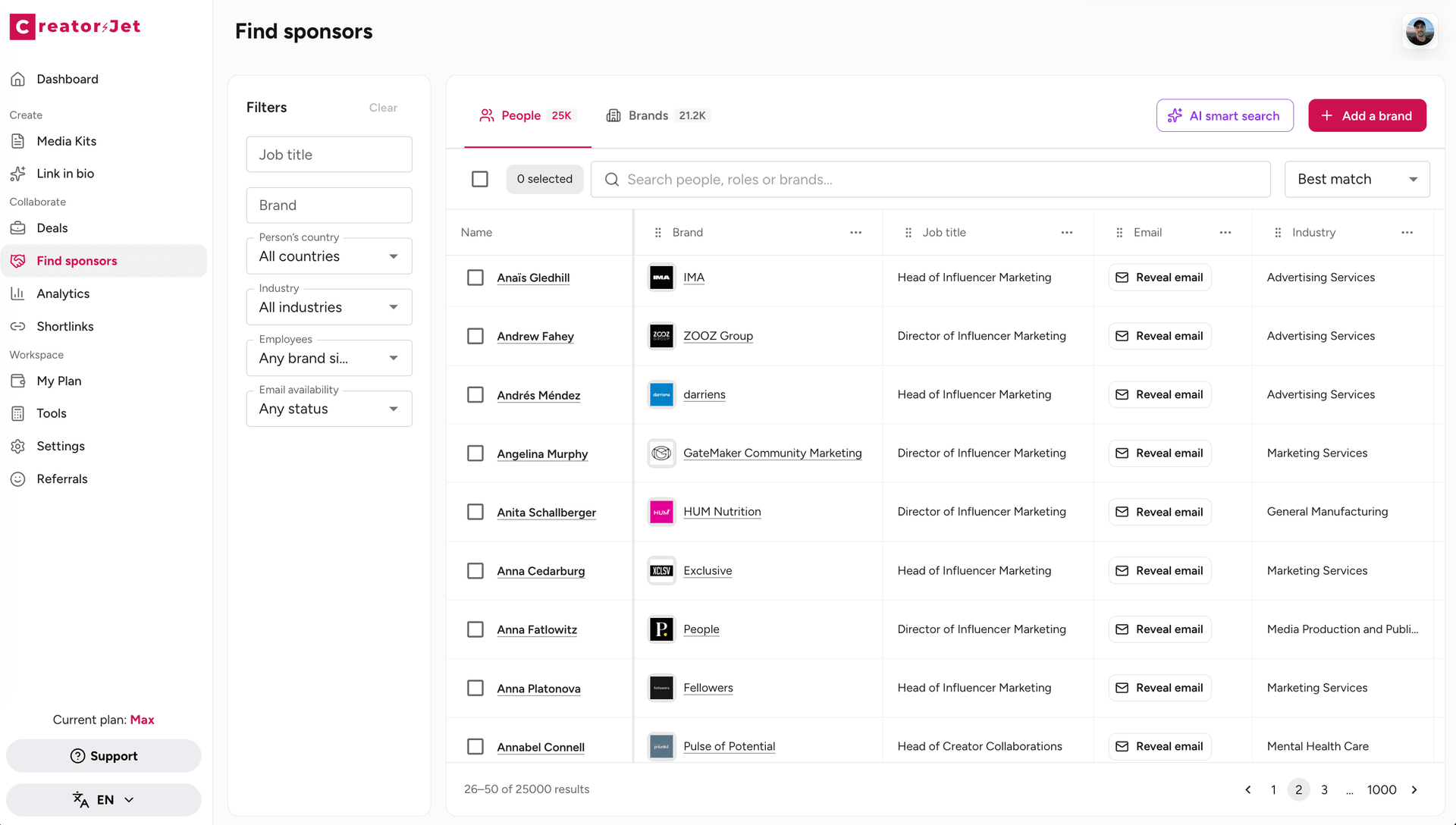Go to next results page arrow
Viewport: 1456px width, 825px height.
click(x=1414, y=789)
